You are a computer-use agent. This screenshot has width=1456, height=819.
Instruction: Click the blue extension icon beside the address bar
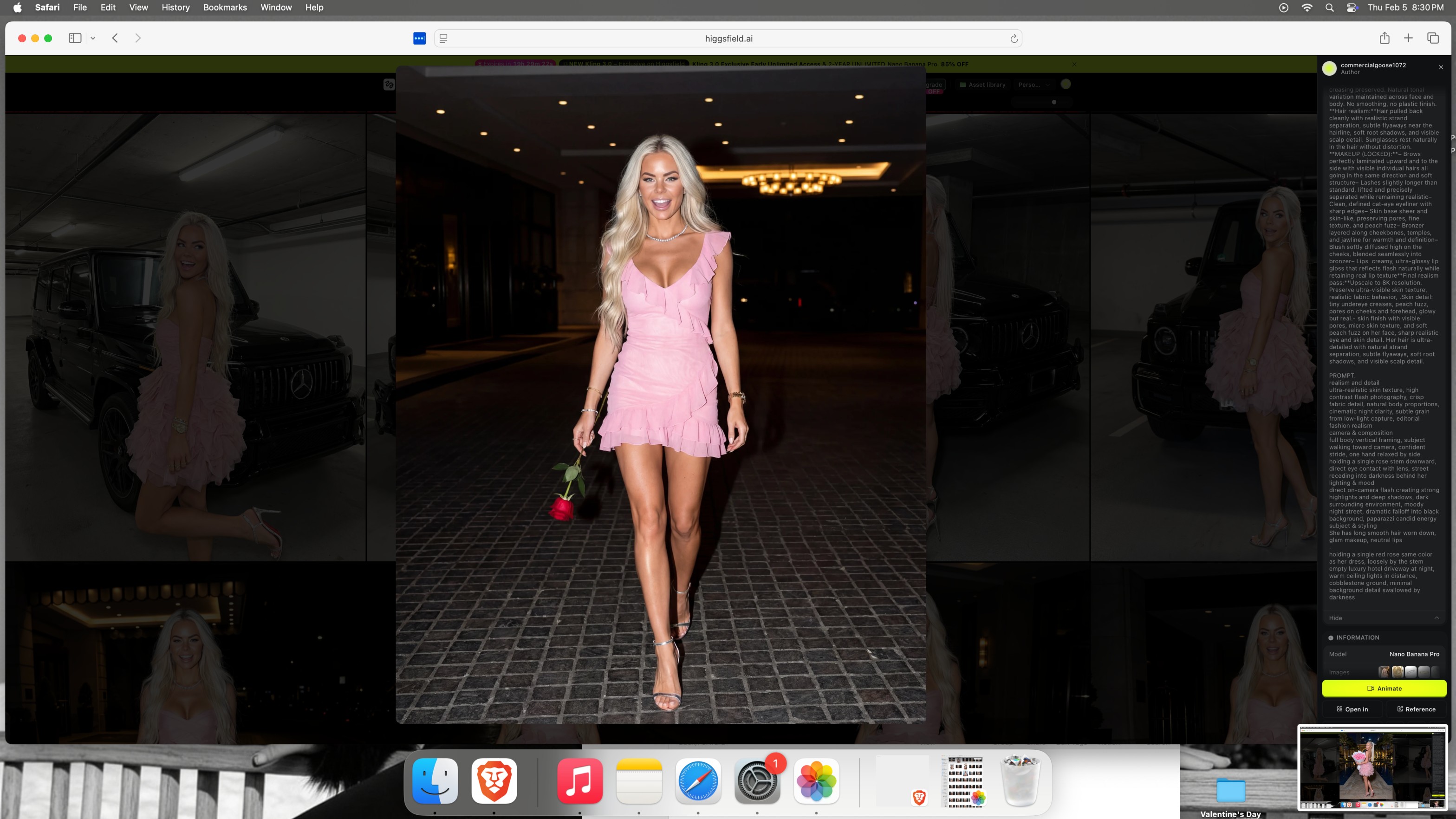[x=419, y=39]
